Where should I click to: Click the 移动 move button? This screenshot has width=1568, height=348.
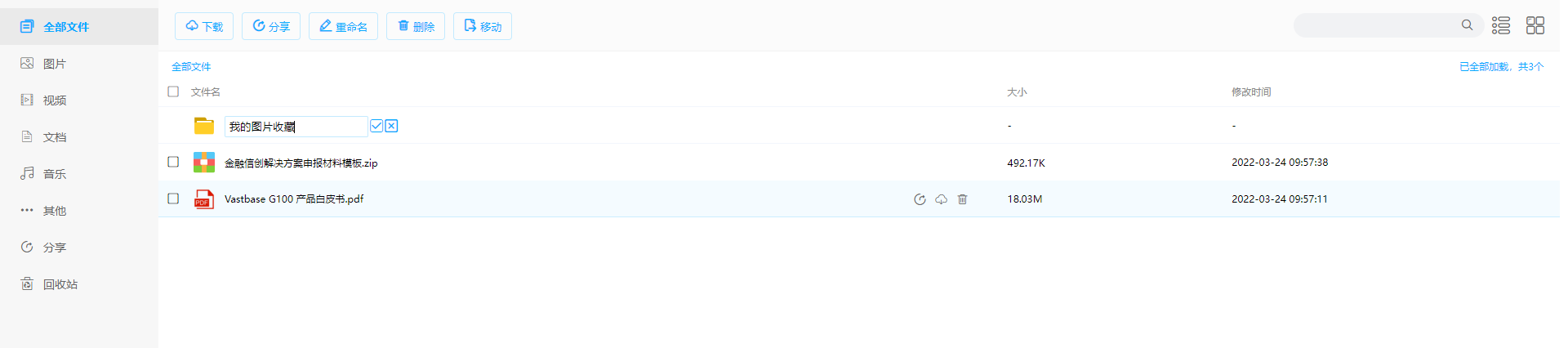tap(482, 26)
